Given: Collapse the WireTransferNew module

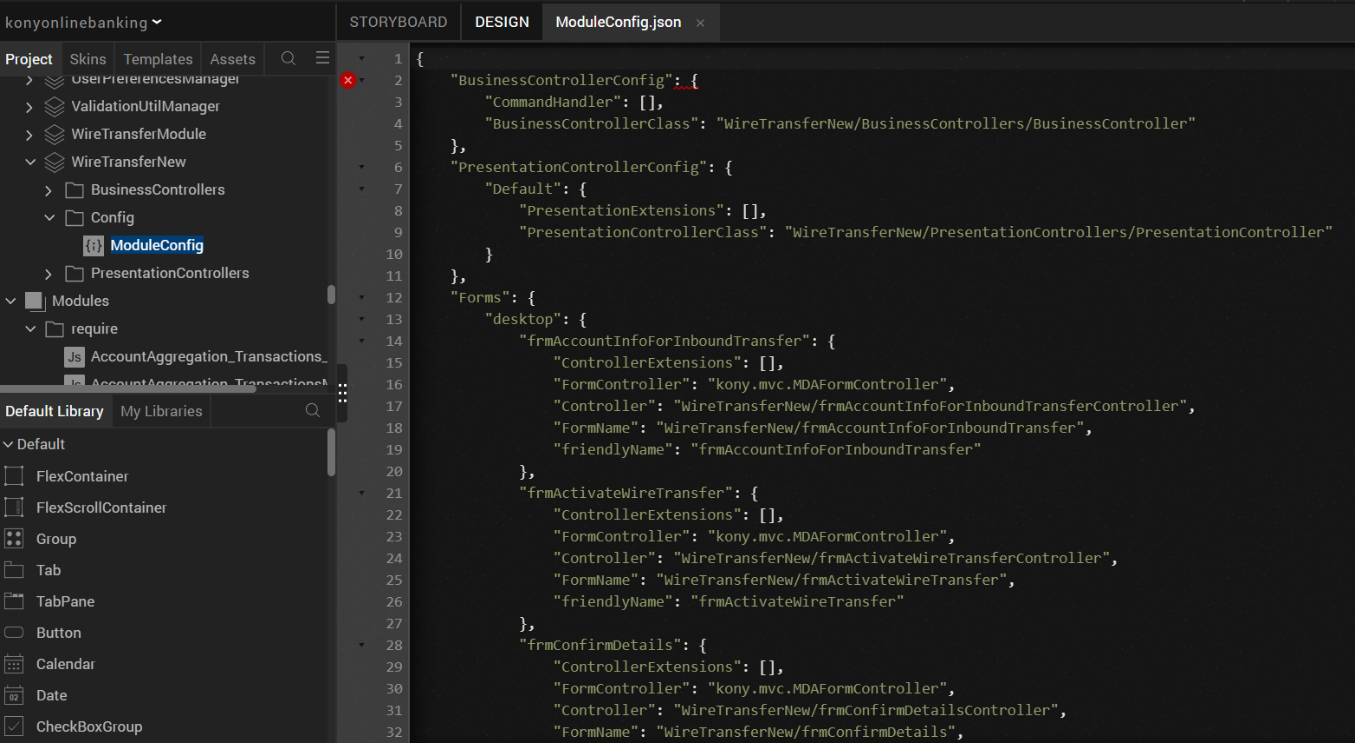Looking at the screenshot, I should pos(29,162).
